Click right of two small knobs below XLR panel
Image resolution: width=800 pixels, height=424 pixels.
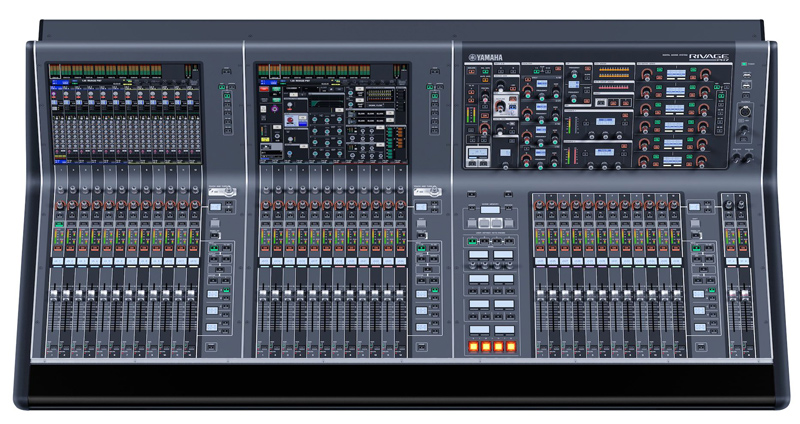748,159
